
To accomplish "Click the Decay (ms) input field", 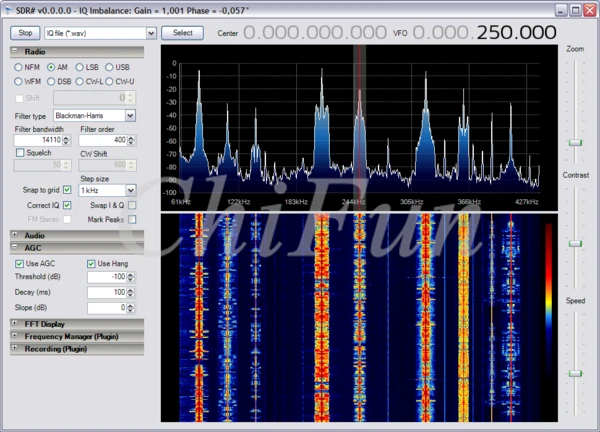I will 107,292.
